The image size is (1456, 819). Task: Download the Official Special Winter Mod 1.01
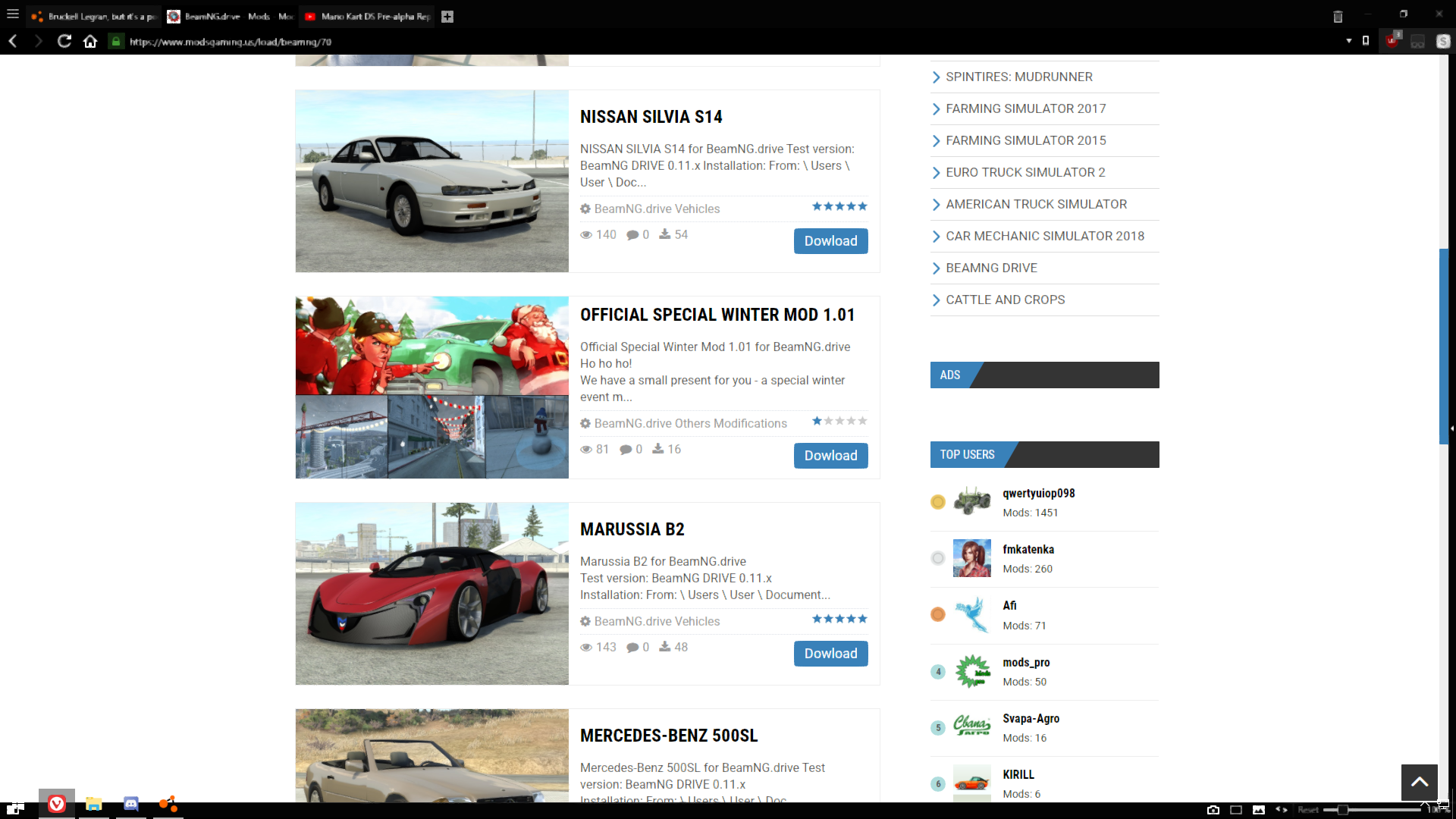pyautogui.click(x=830, y=456)
